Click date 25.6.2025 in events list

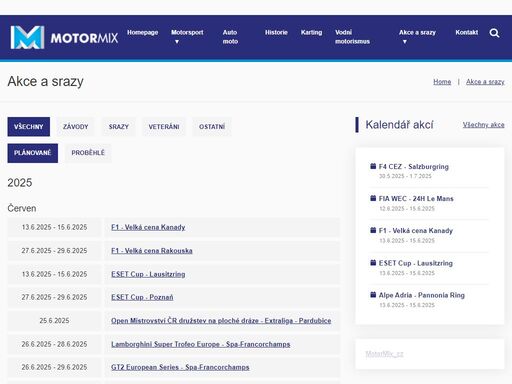pyautogui.click(x=54, y=321)
